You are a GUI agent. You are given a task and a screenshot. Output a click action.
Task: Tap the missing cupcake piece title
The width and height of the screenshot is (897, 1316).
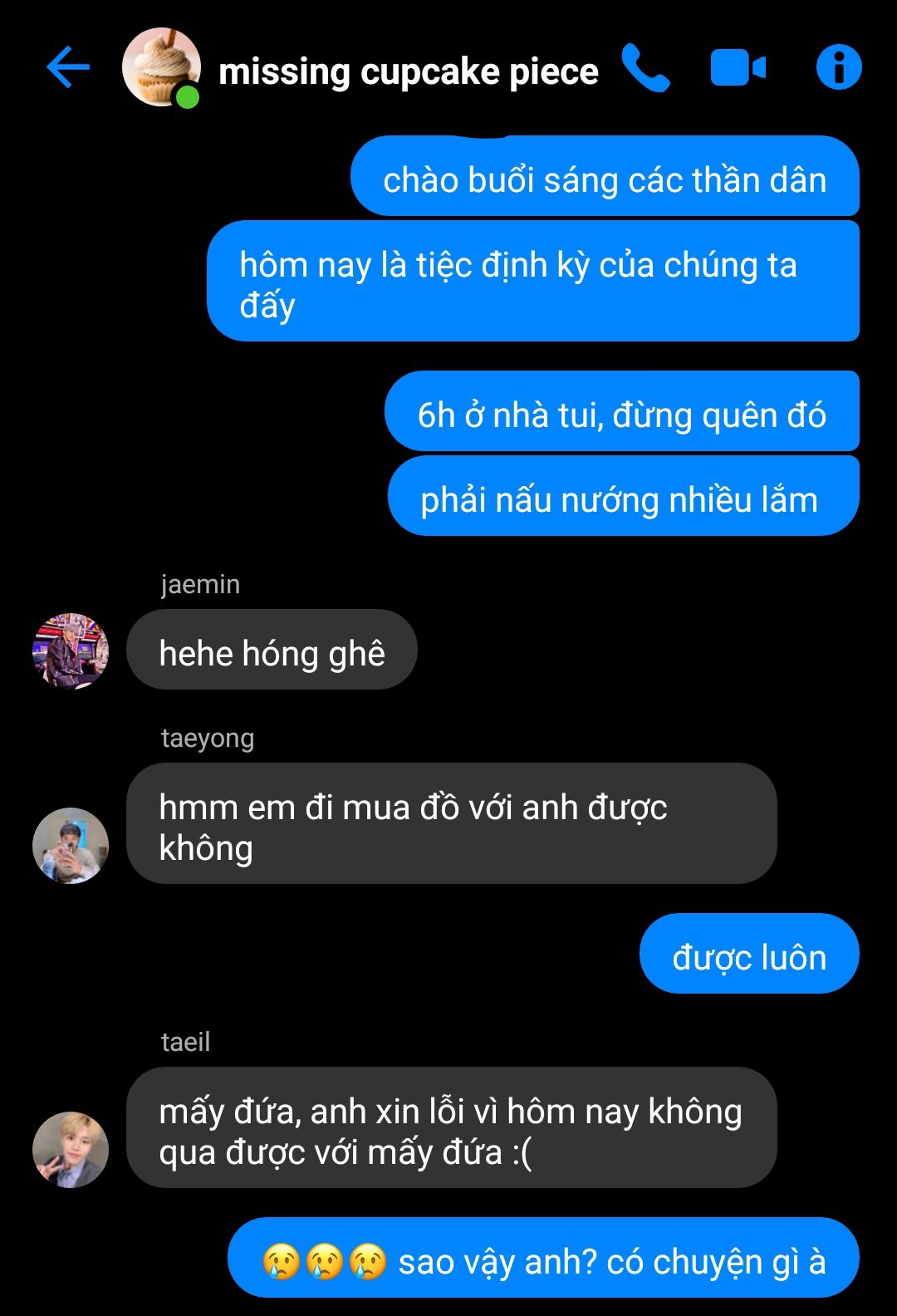(x=408, y=71)
